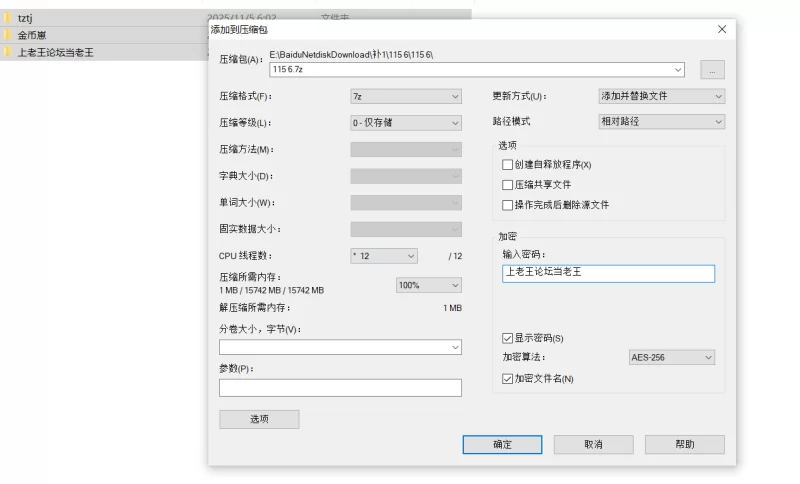Confirm with the 确定 button
800x484 pixels.
[502, 444]
